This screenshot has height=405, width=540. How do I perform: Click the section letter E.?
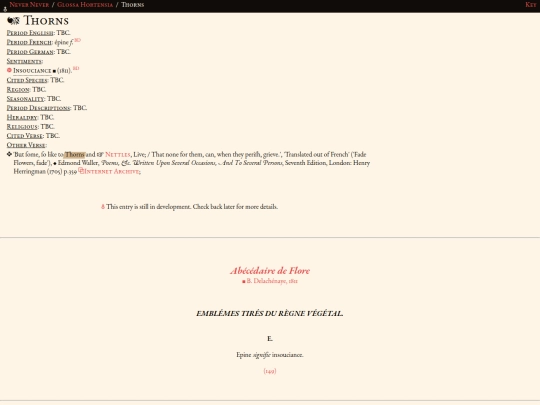point(270,339)
